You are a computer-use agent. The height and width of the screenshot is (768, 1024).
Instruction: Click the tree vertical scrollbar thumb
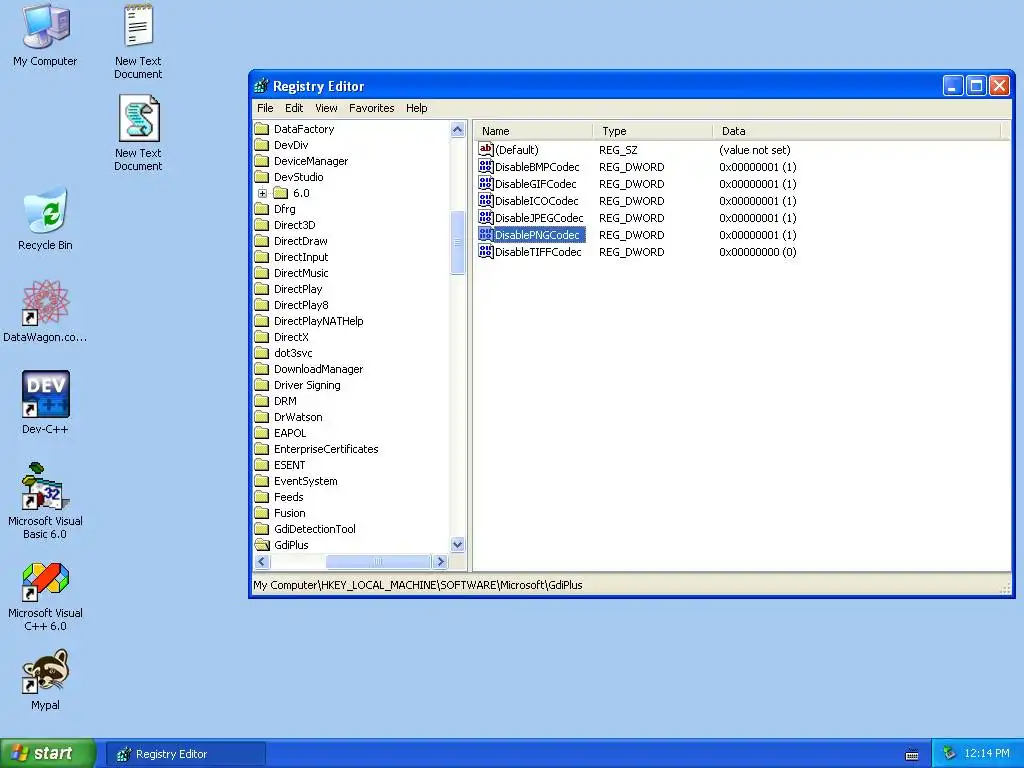pyautogui.click(x=458, y=243)
